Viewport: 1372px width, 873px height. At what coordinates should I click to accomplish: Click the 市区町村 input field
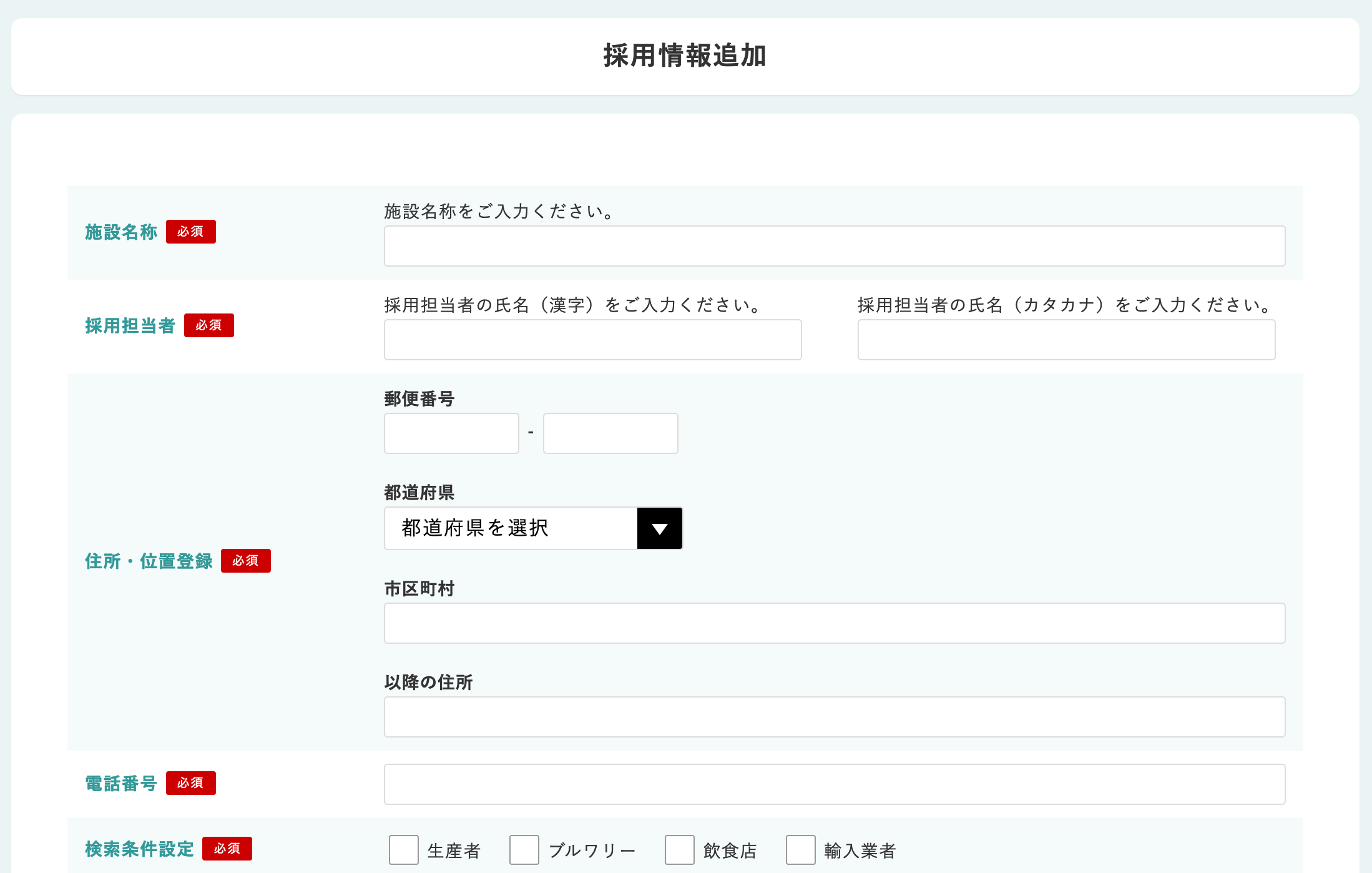834,623
